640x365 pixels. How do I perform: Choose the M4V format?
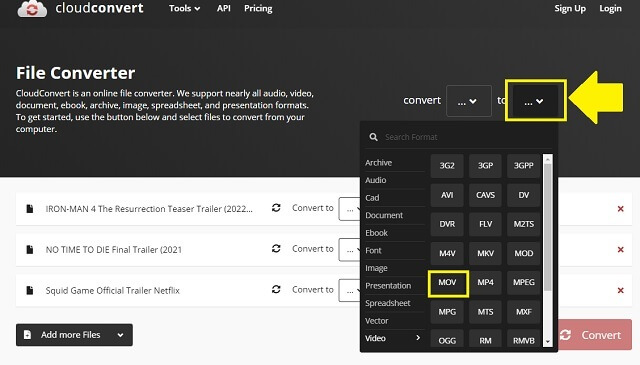pos(447,253)
